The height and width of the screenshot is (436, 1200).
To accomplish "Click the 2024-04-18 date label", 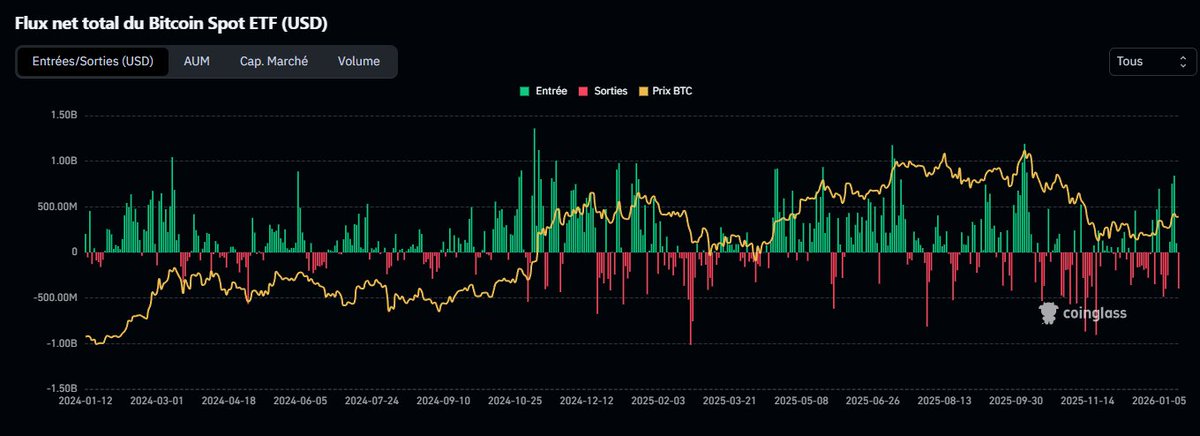I will (x=229, y=401).
